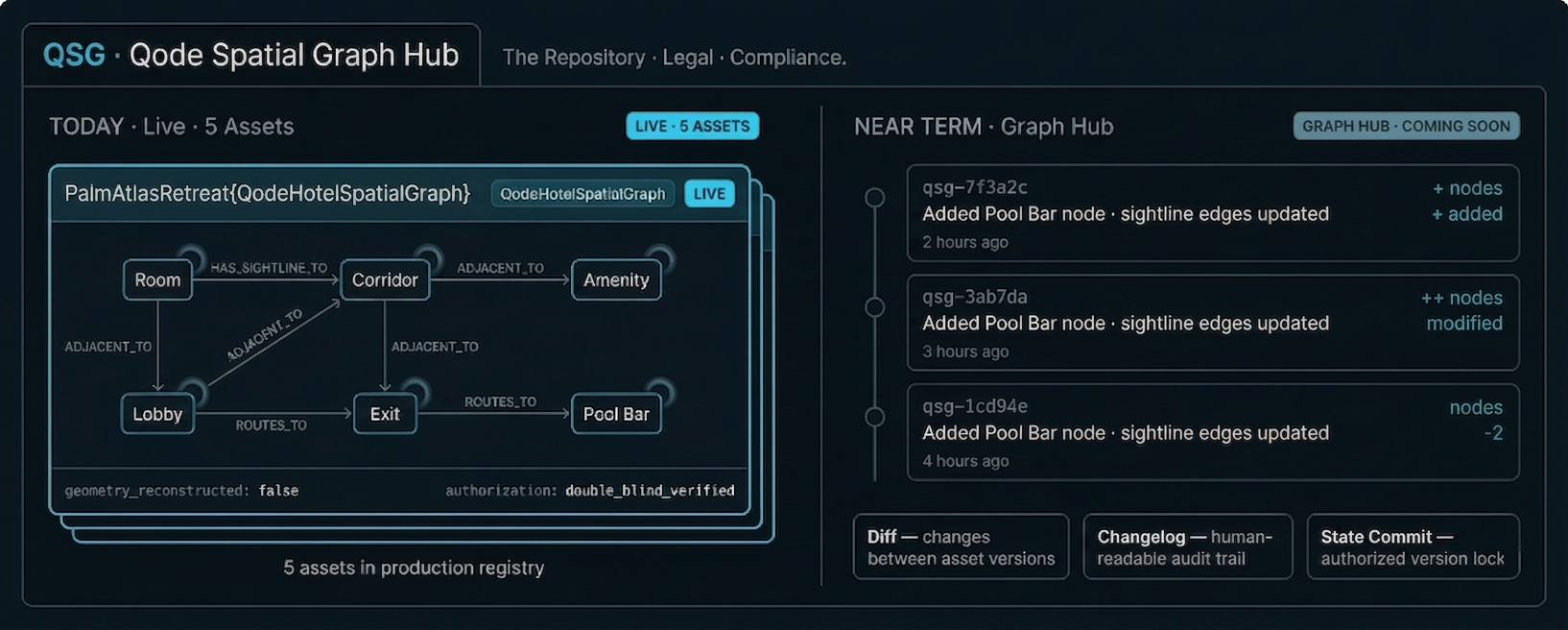Screen dimensions: 1568x630
Task: Click the '+ nodes' change label
Action: (x=1467, y=188)
